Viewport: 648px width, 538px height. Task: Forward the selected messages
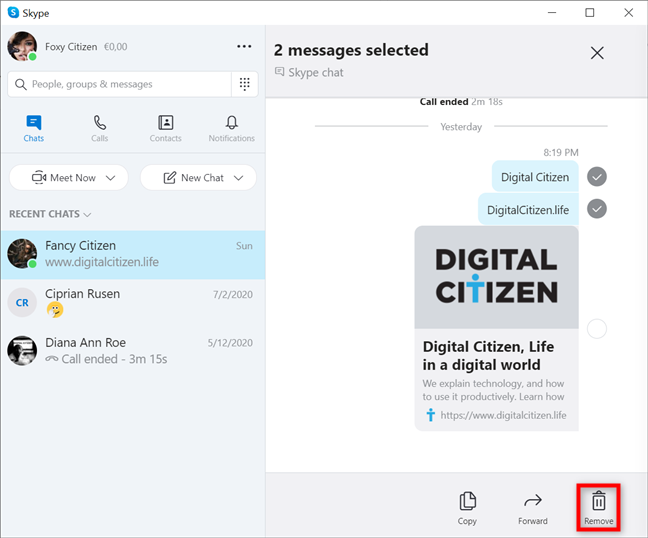pyautogui.click(x=533, y=508)
